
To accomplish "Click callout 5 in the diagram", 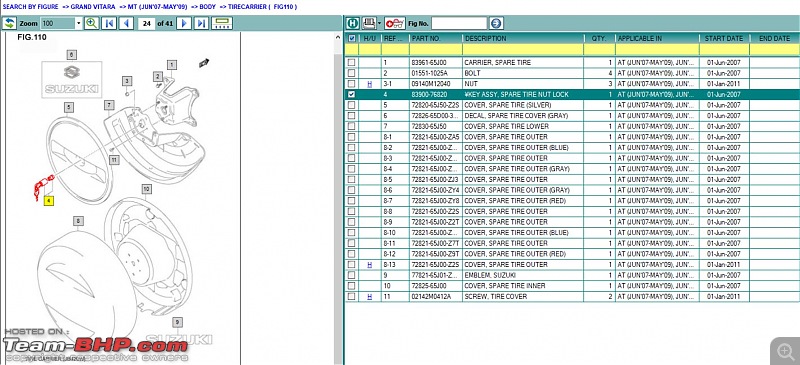I will click(68, 107).
